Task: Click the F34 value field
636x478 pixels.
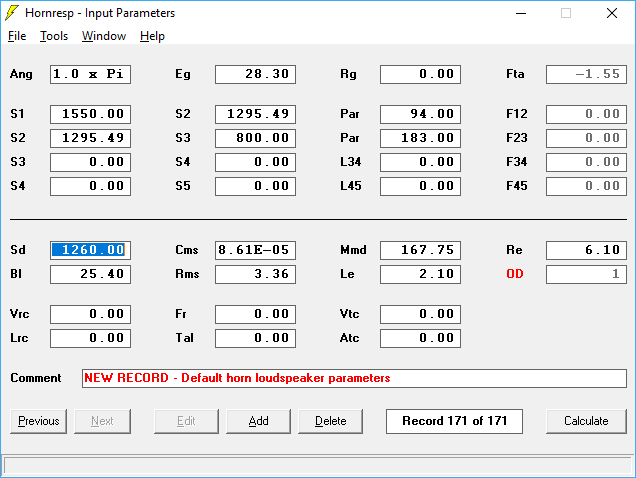Action: 586,162
